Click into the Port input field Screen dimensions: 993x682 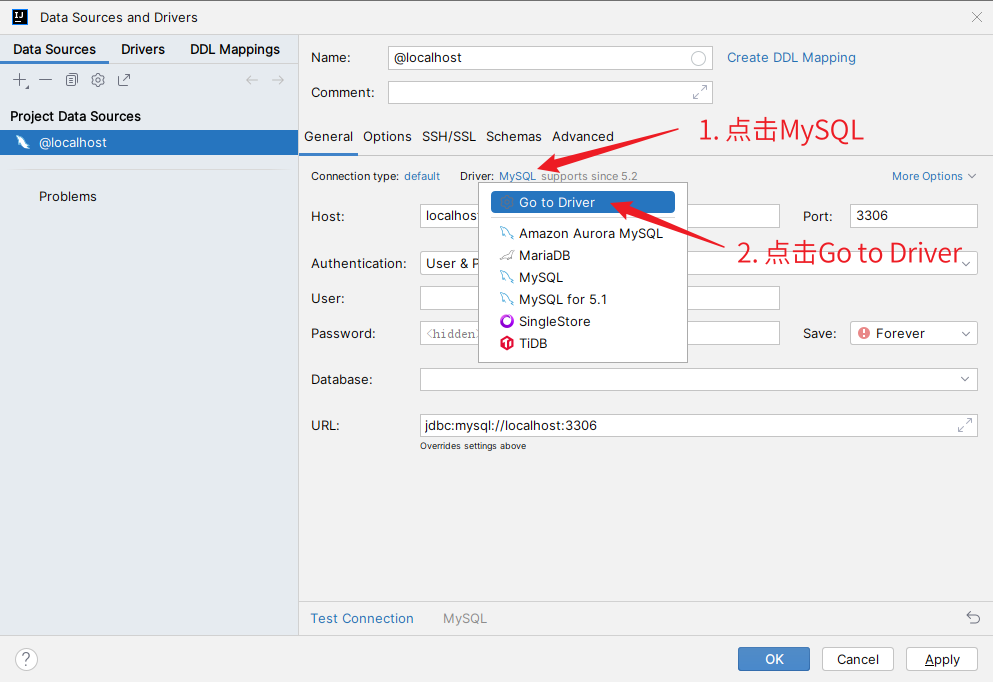pos(913,215)
